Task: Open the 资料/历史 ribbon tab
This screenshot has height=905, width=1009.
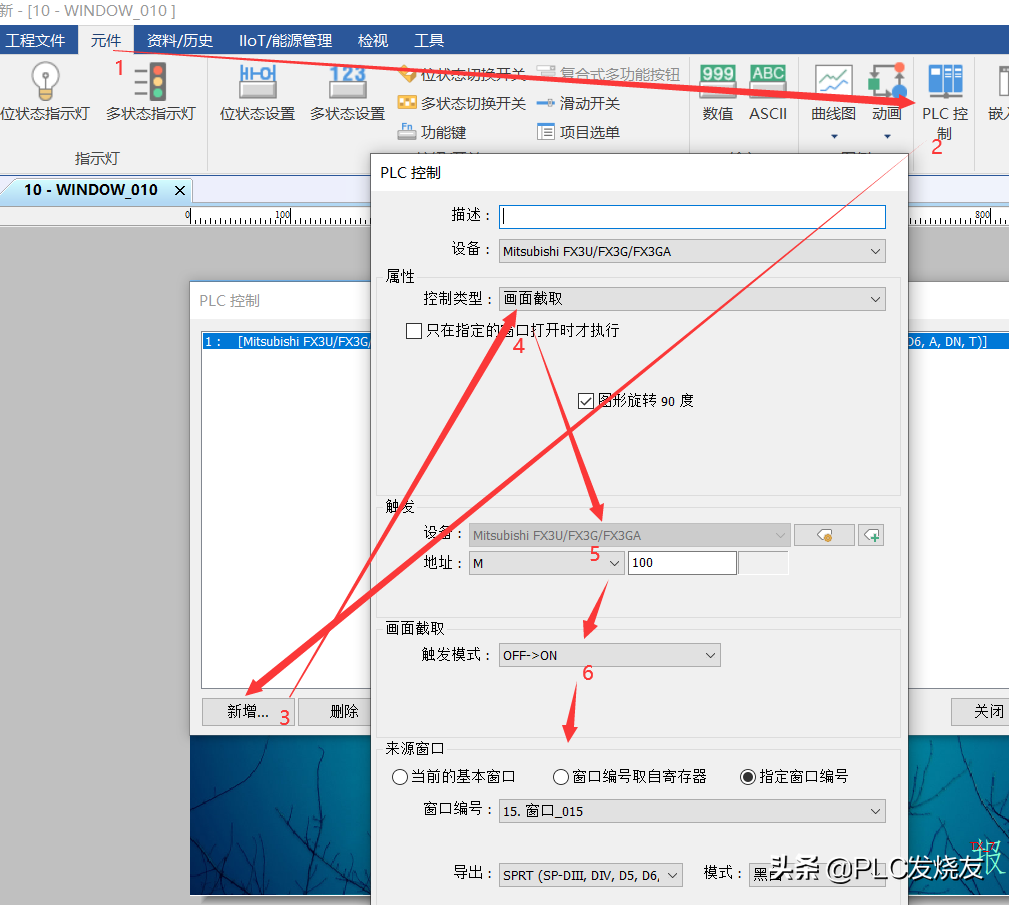Action: (180, 41)
